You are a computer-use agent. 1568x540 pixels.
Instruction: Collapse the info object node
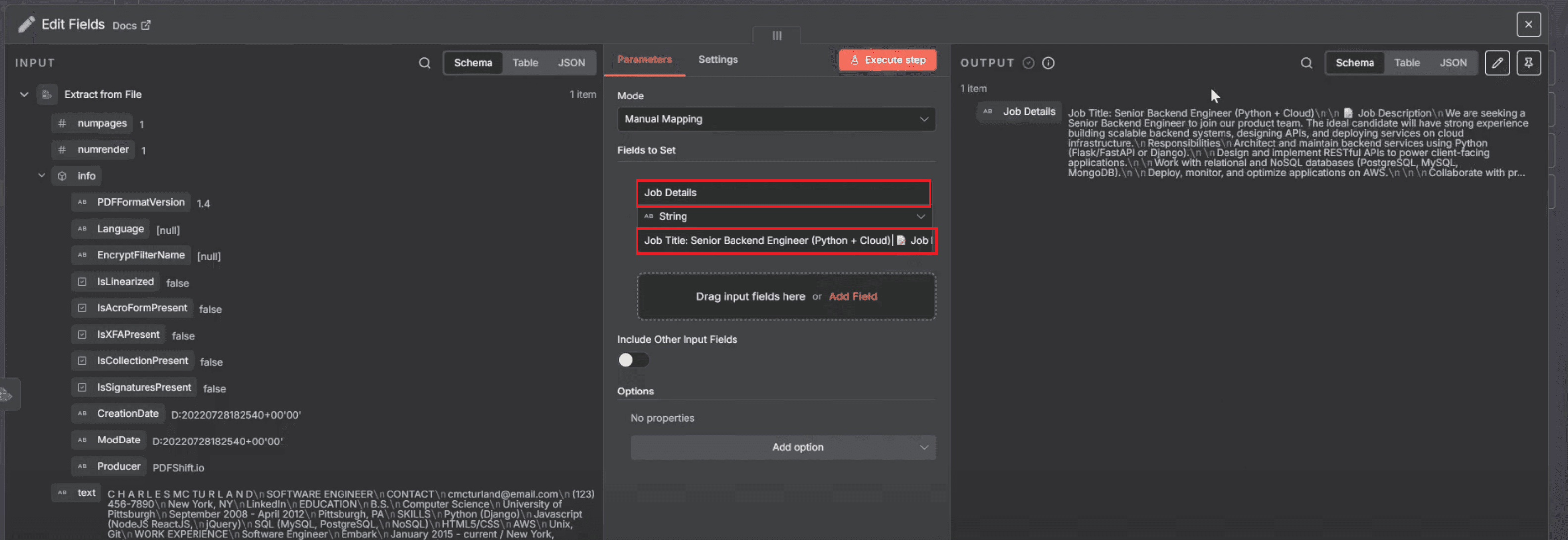pyautogui.click(x=42, y=175)
